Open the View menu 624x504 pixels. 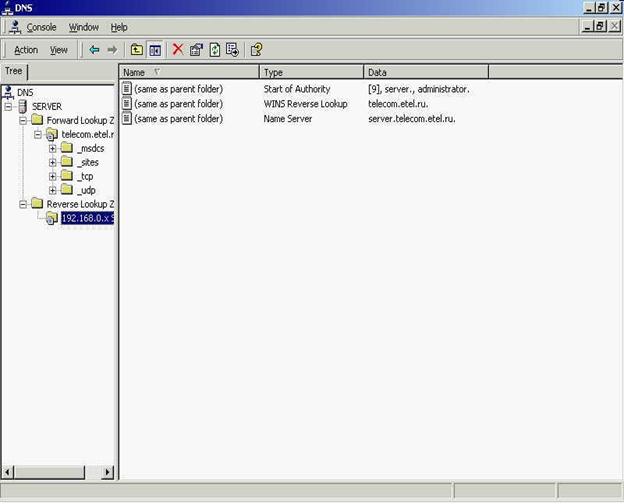point(59,49)
